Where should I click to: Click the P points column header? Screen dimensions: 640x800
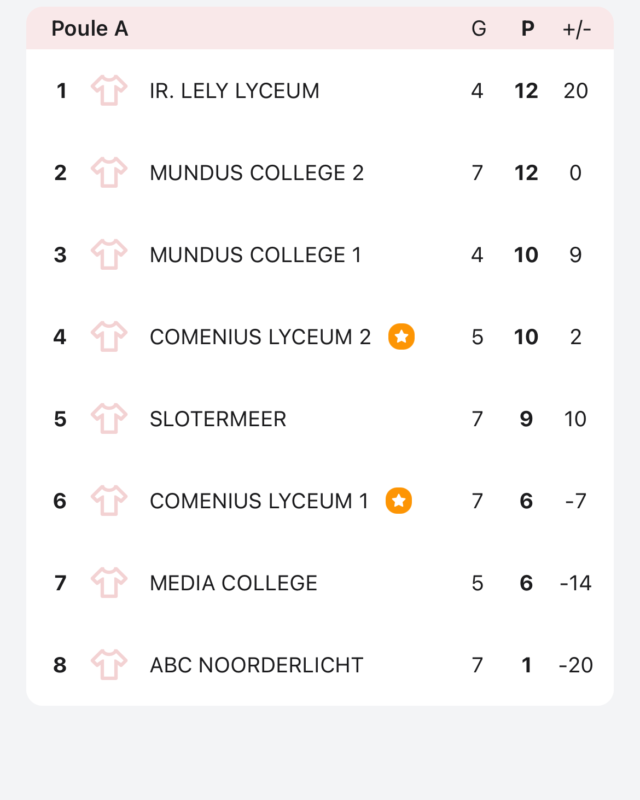click(528, 29)
